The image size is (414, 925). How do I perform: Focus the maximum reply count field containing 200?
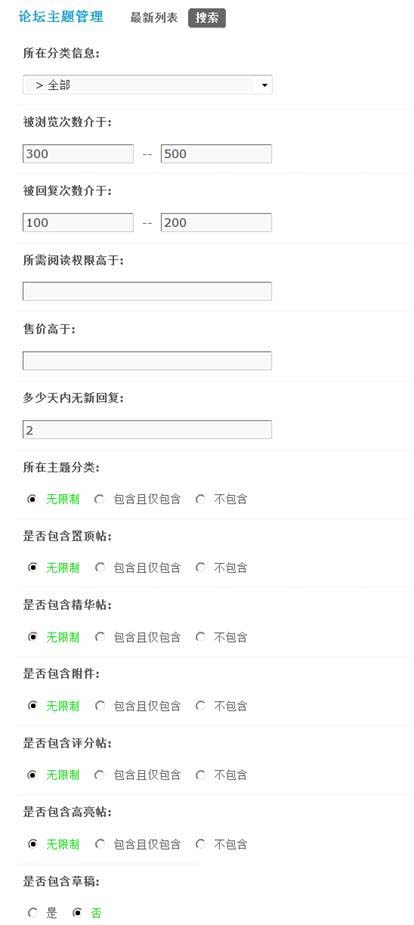216,222
